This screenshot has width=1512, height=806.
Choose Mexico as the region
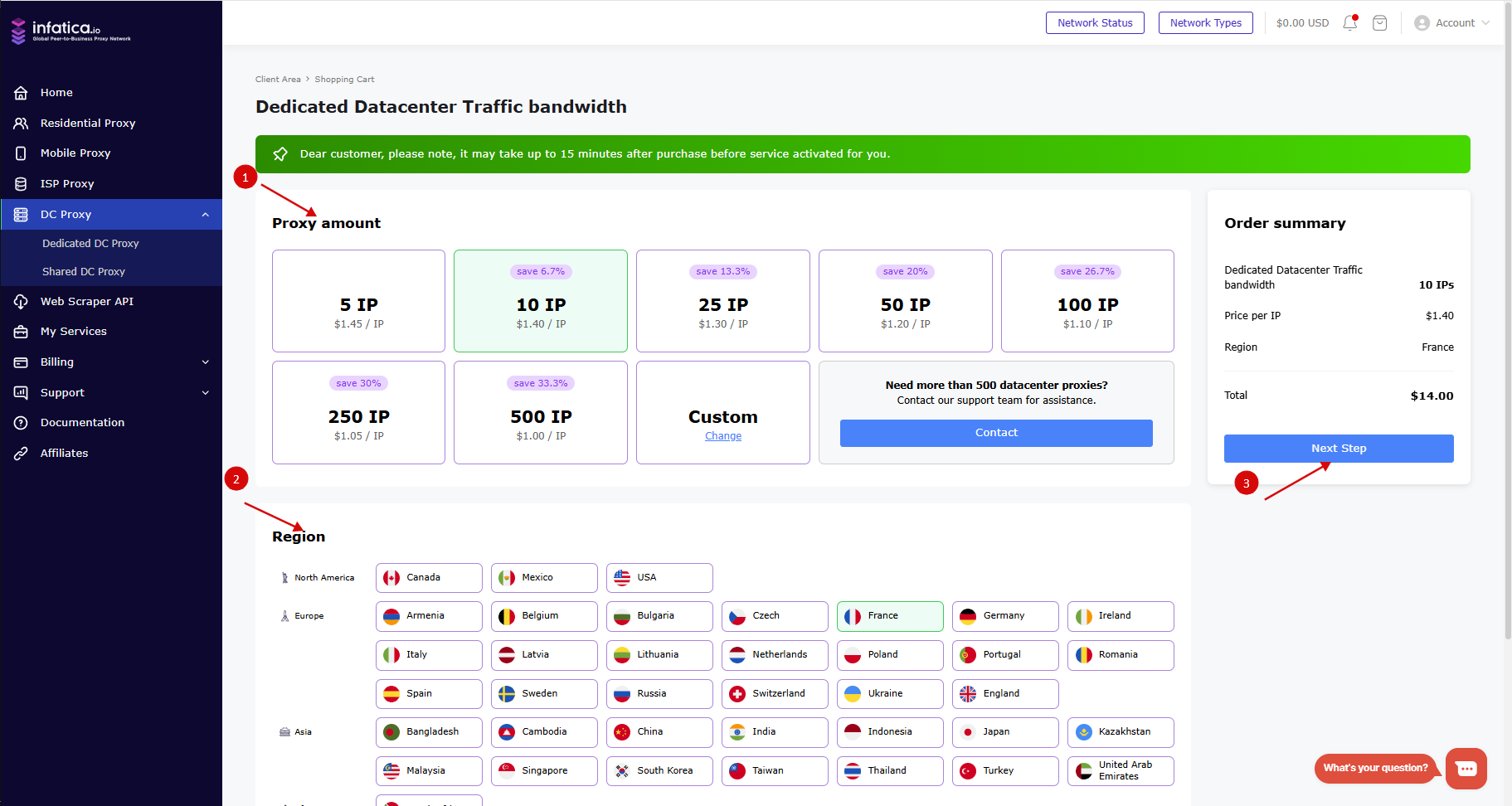click(x=544, y=578)
